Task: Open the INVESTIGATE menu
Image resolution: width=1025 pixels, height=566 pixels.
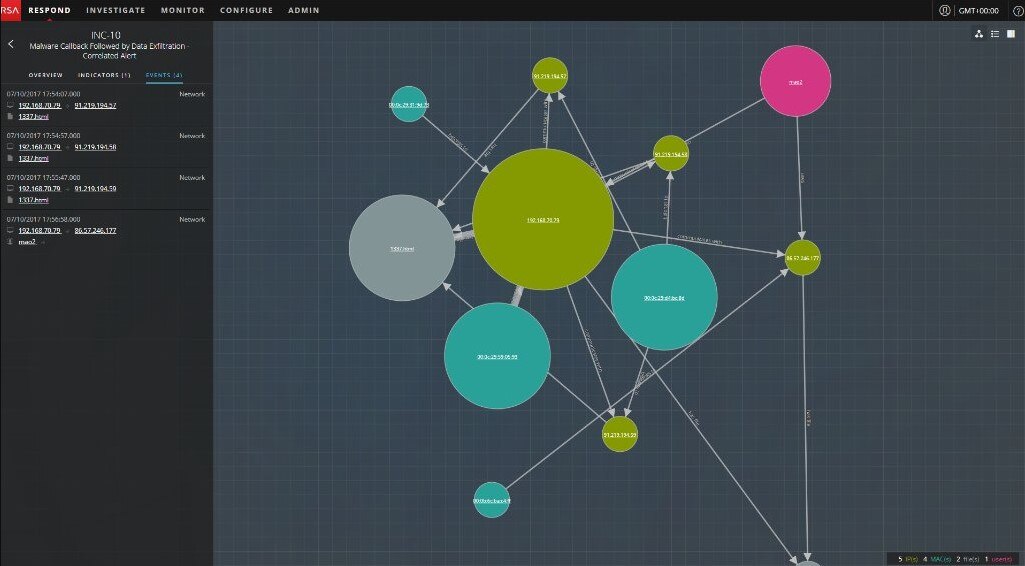Action: (115, 10)
